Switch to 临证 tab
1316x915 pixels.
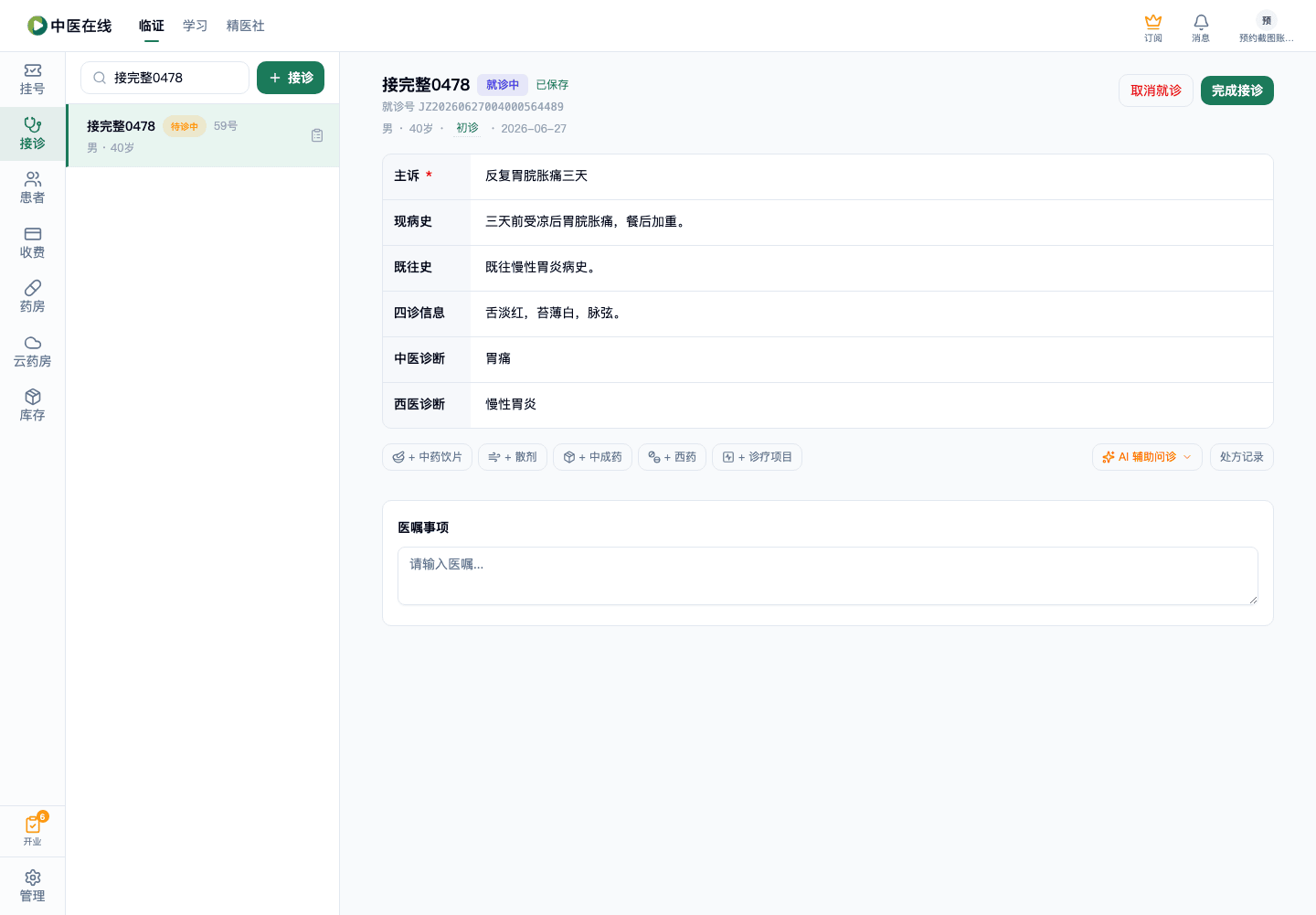[152, 26]
